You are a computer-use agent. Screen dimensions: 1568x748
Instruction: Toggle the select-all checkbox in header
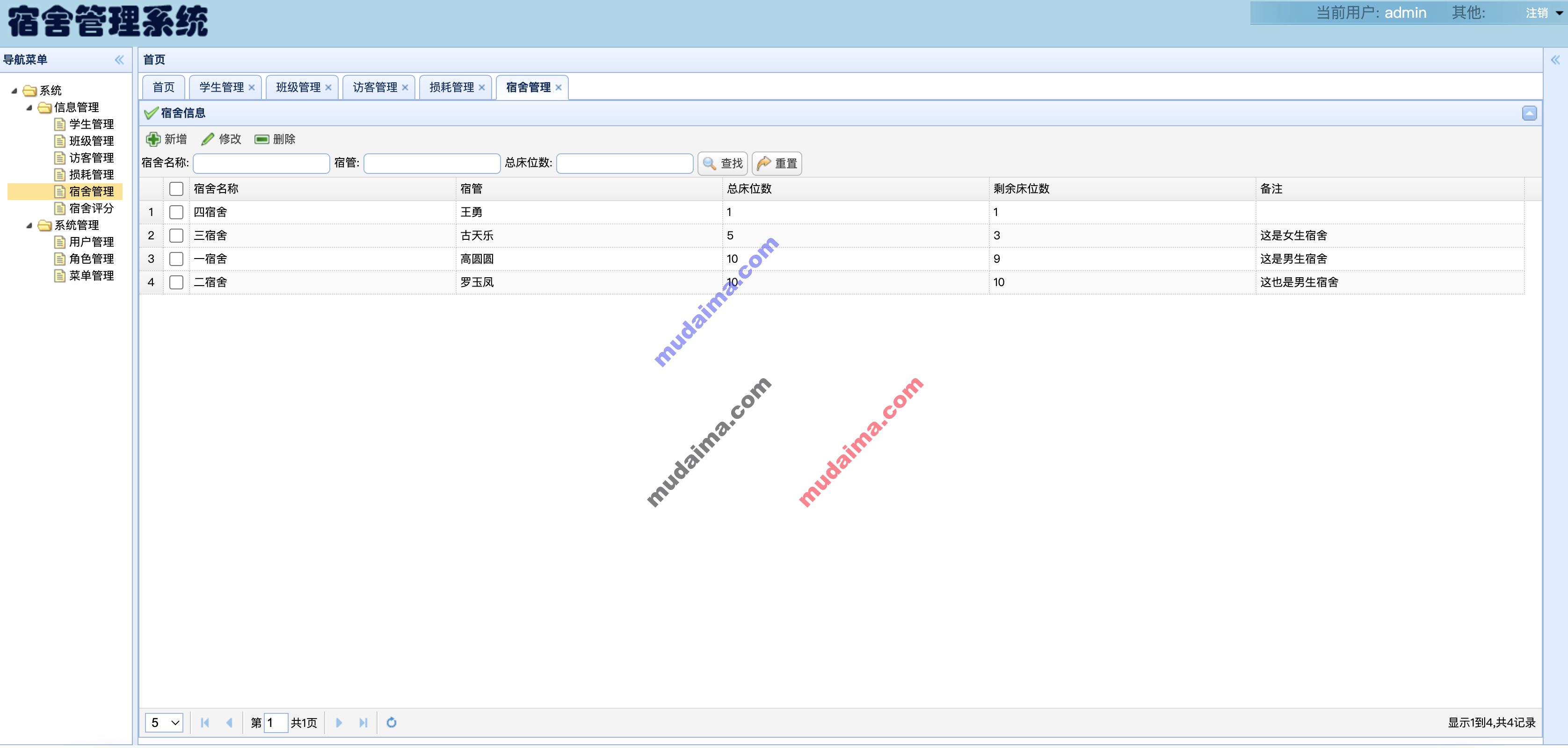click(x=176, y=189)
